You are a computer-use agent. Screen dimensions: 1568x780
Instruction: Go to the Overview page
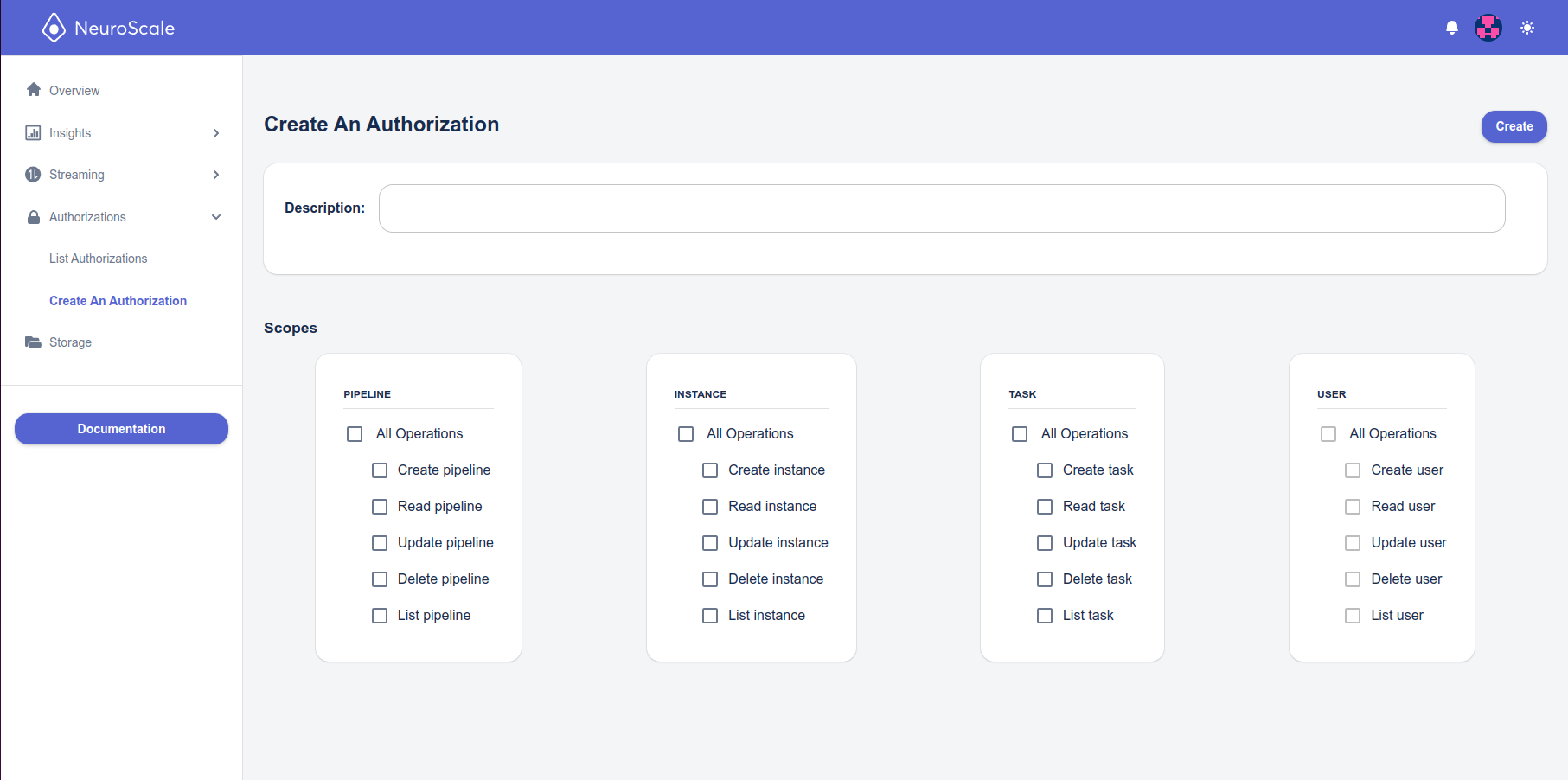[x=74, y=91]
